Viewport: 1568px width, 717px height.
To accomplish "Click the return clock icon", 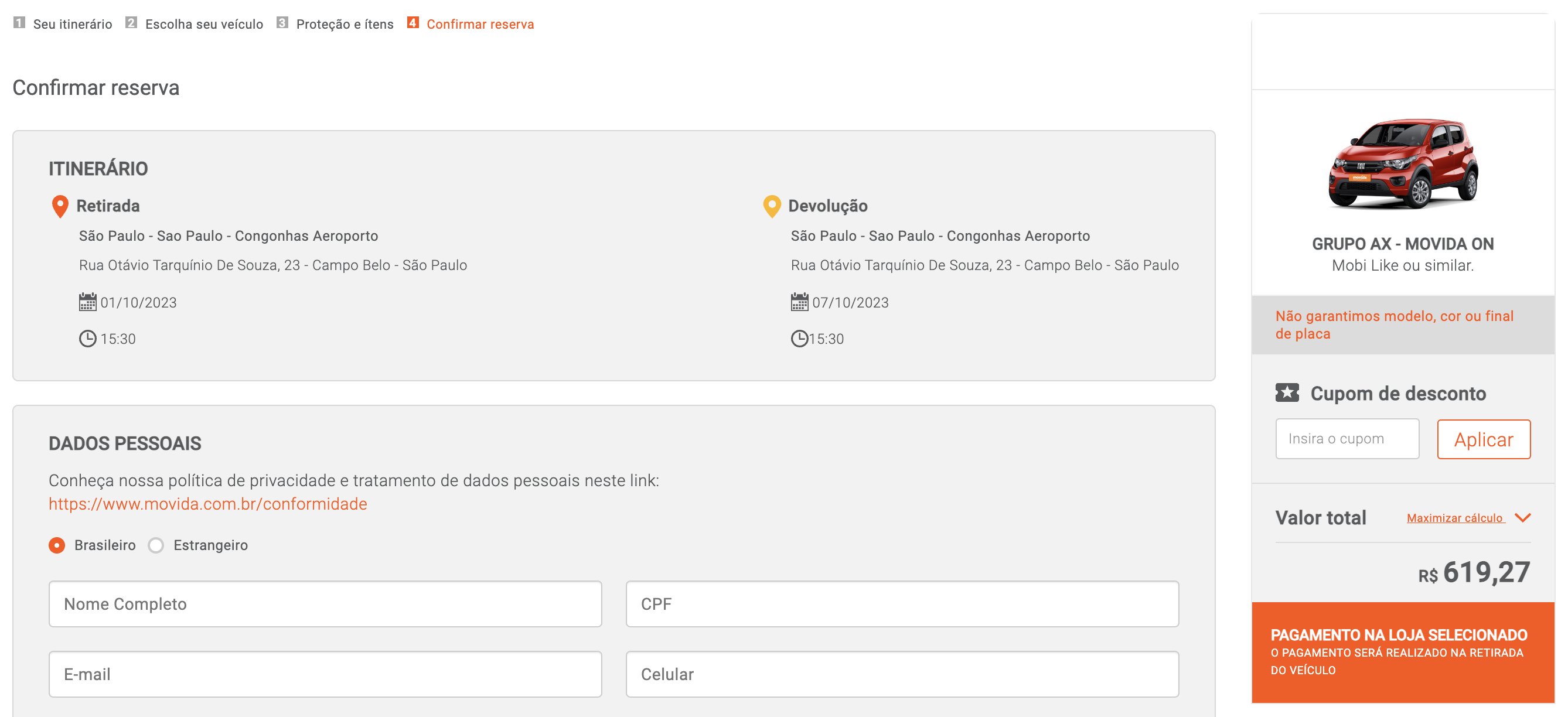I will tap(799, 339).
